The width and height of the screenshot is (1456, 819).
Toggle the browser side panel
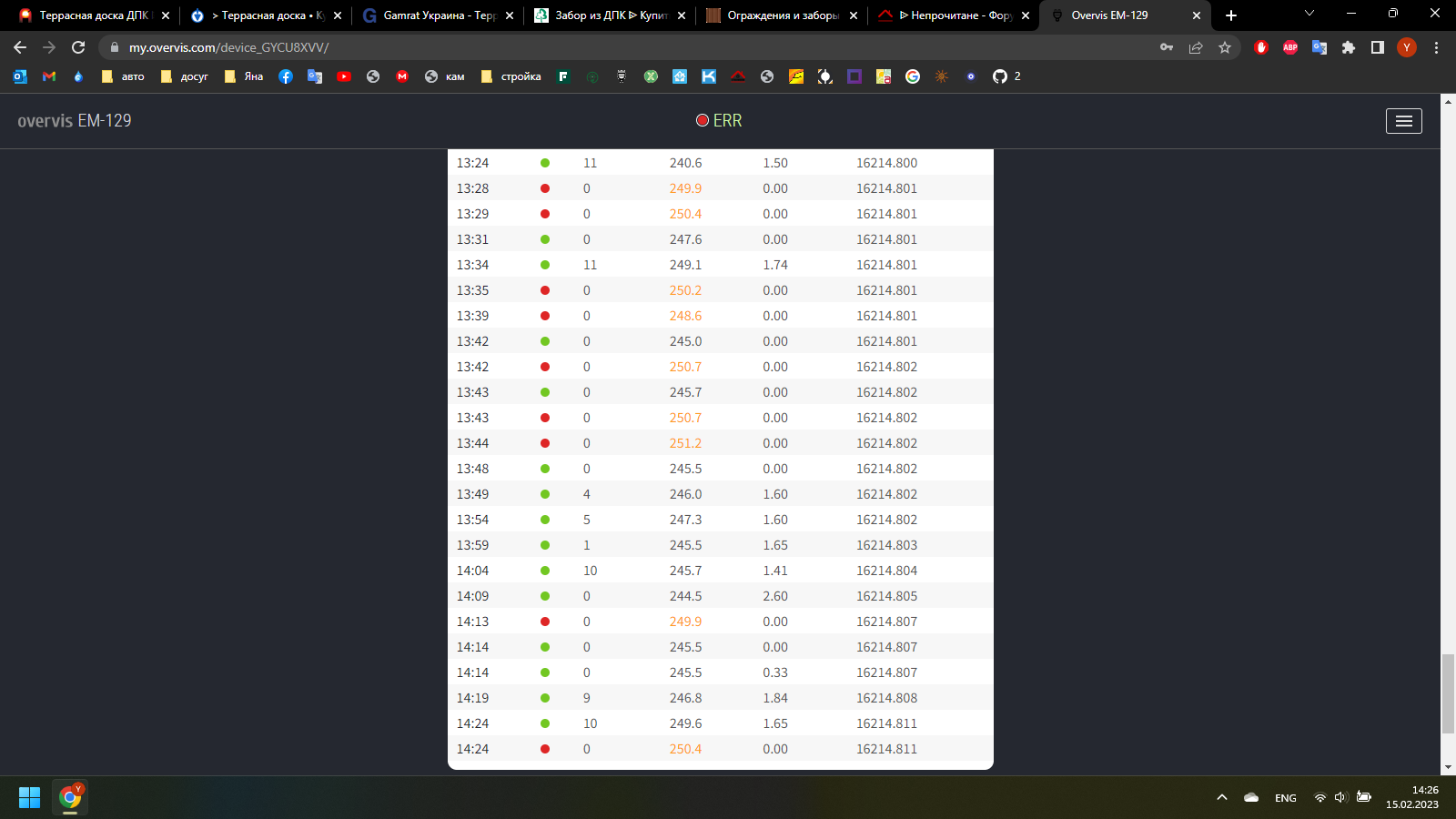click(x=1378, y=47)
